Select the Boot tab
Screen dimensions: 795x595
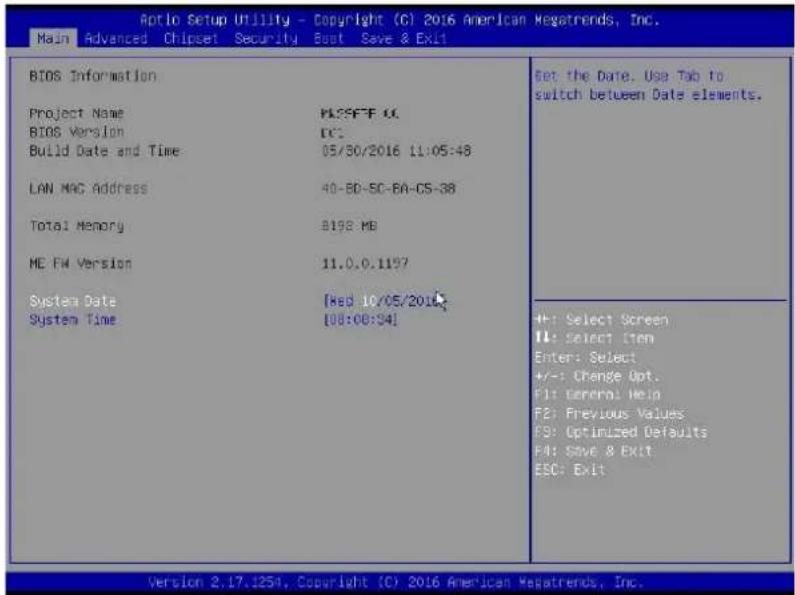click(329, 39)
